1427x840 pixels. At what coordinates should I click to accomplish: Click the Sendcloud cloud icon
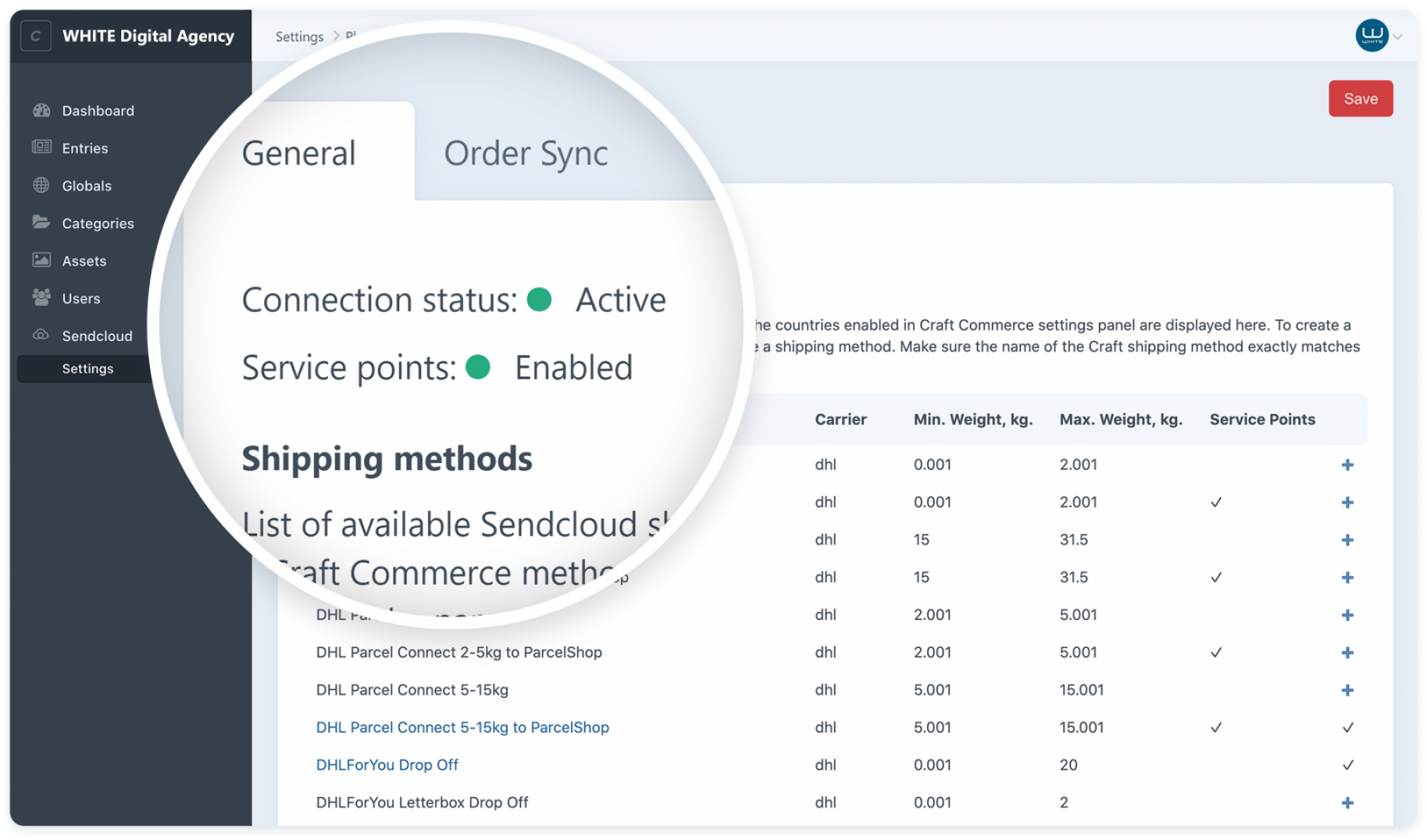click(x=42, y=335)
